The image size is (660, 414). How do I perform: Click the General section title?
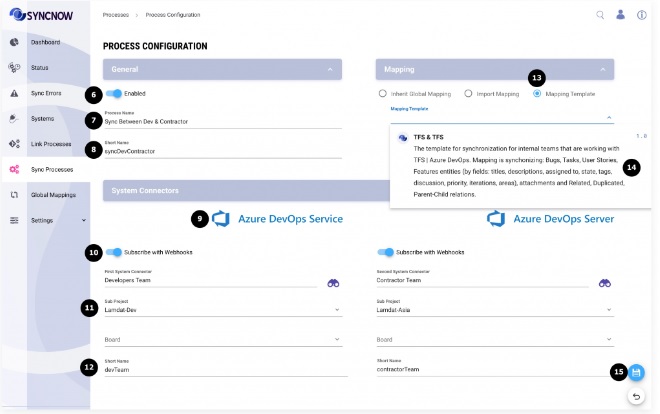(x=125, y=69)
